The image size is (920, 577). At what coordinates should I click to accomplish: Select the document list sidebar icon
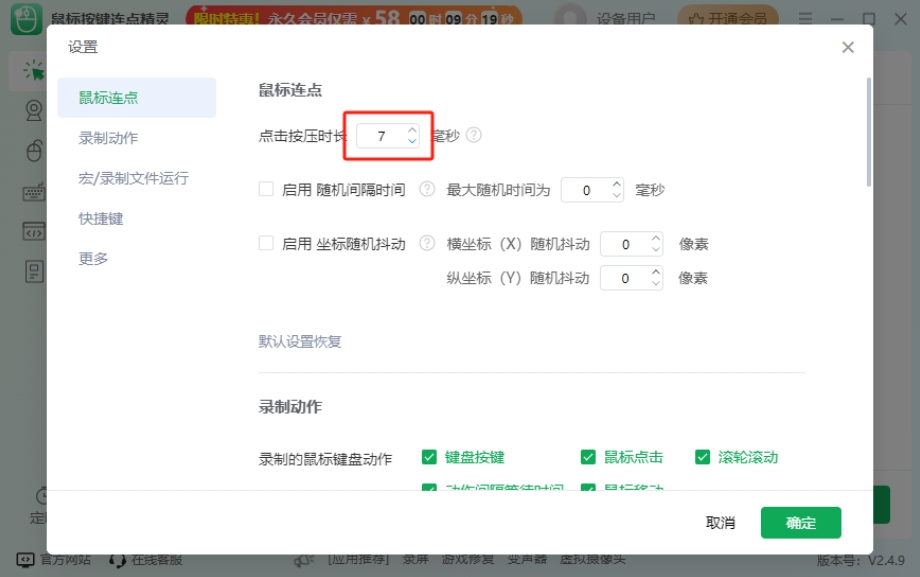tap(34, 271)
